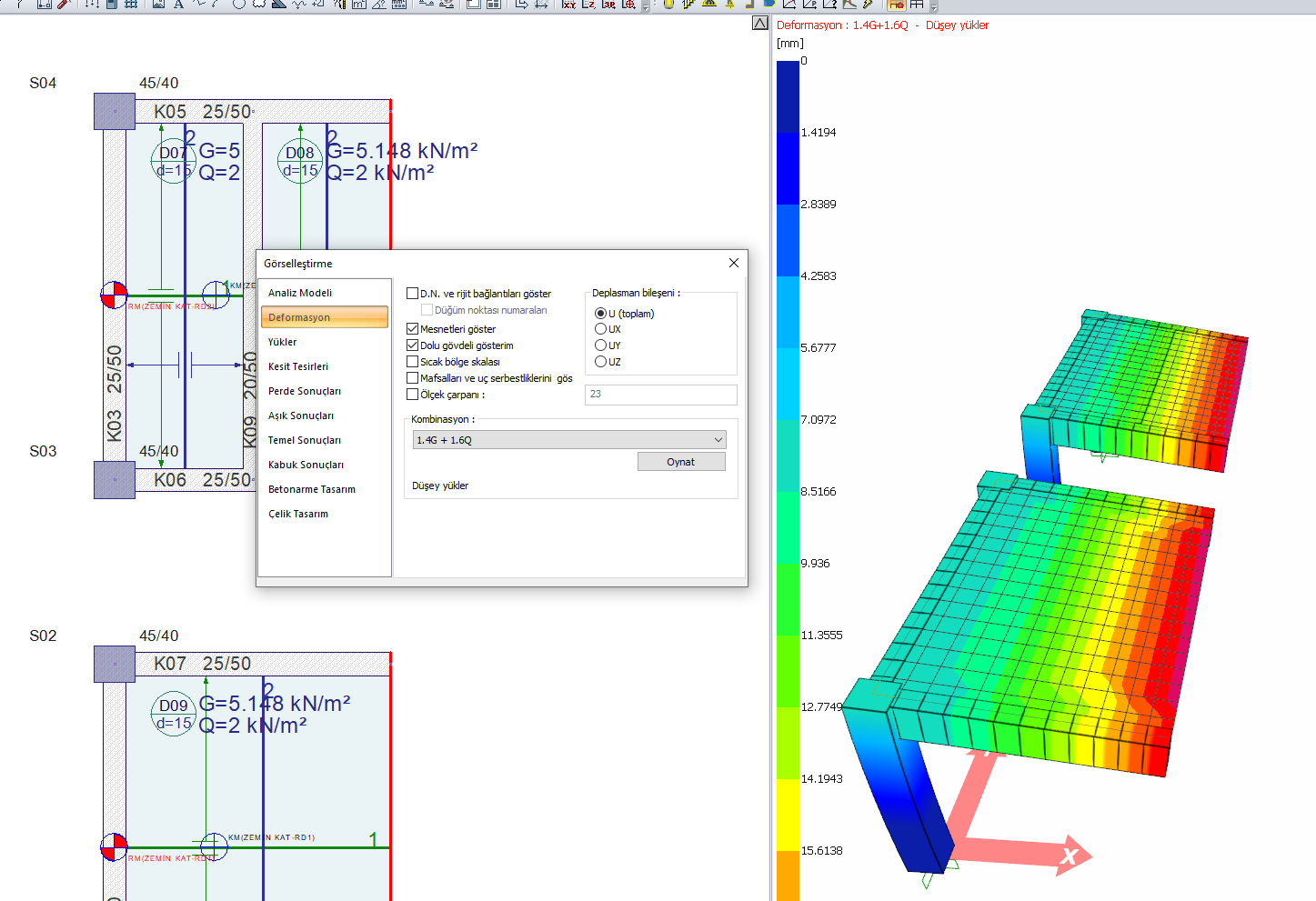Click the D08 slab label circle

coord(300,162)
